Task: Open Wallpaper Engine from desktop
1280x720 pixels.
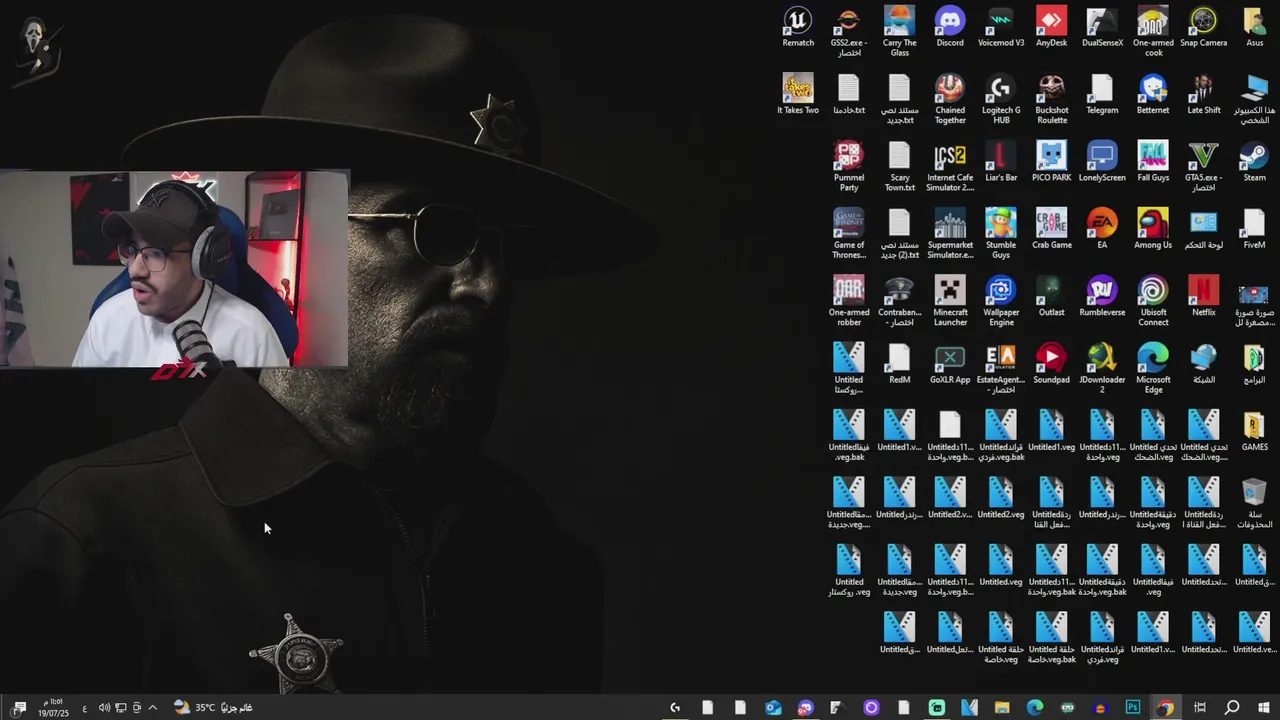Action: pos(1001,300)
